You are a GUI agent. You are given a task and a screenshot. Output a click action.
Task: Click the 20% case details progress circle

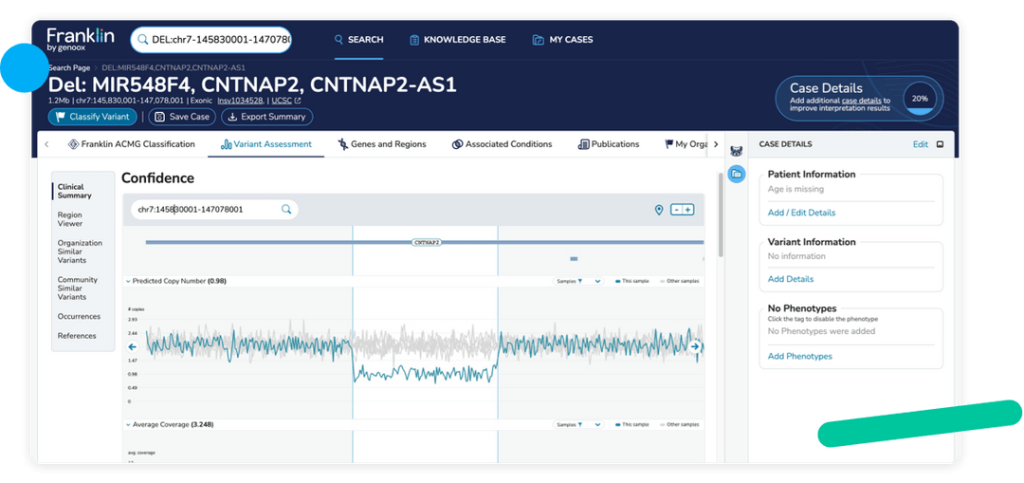pos(920,99)
